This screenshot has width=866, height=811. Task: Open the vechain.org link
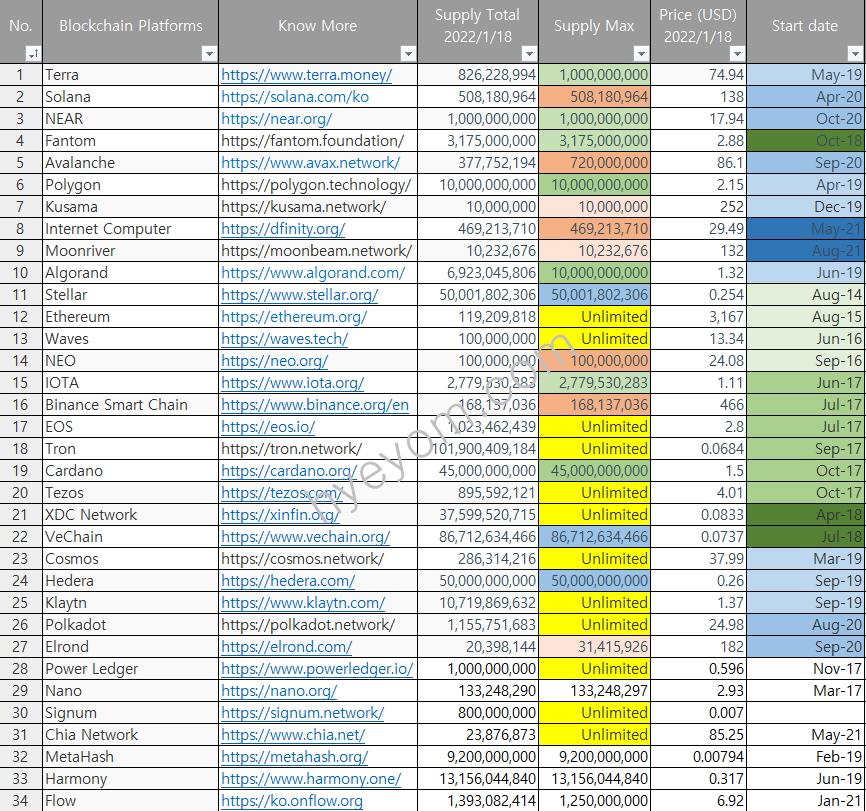click(305, 537)
